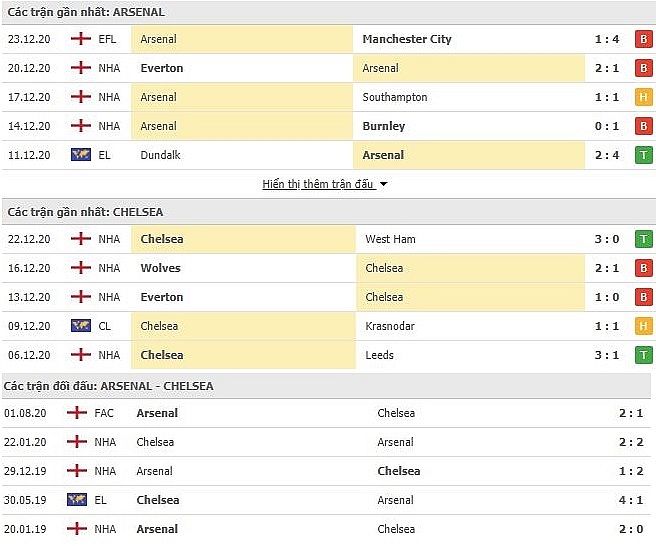
Task: Click orange H badge on Chelsea–Krasnodar row
Action: 643,326
